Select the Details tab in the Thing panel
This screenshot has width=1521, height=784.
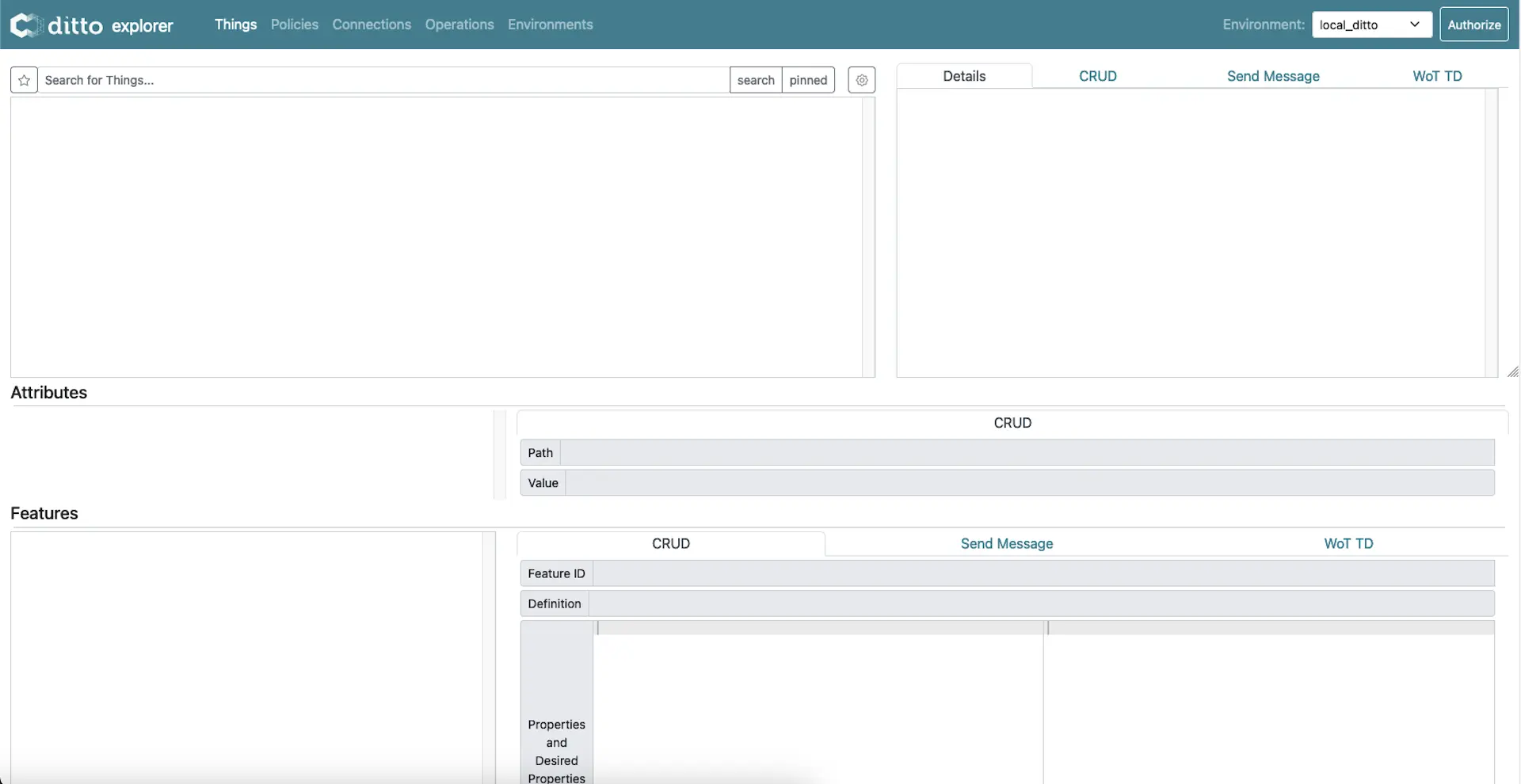(964, 76)
